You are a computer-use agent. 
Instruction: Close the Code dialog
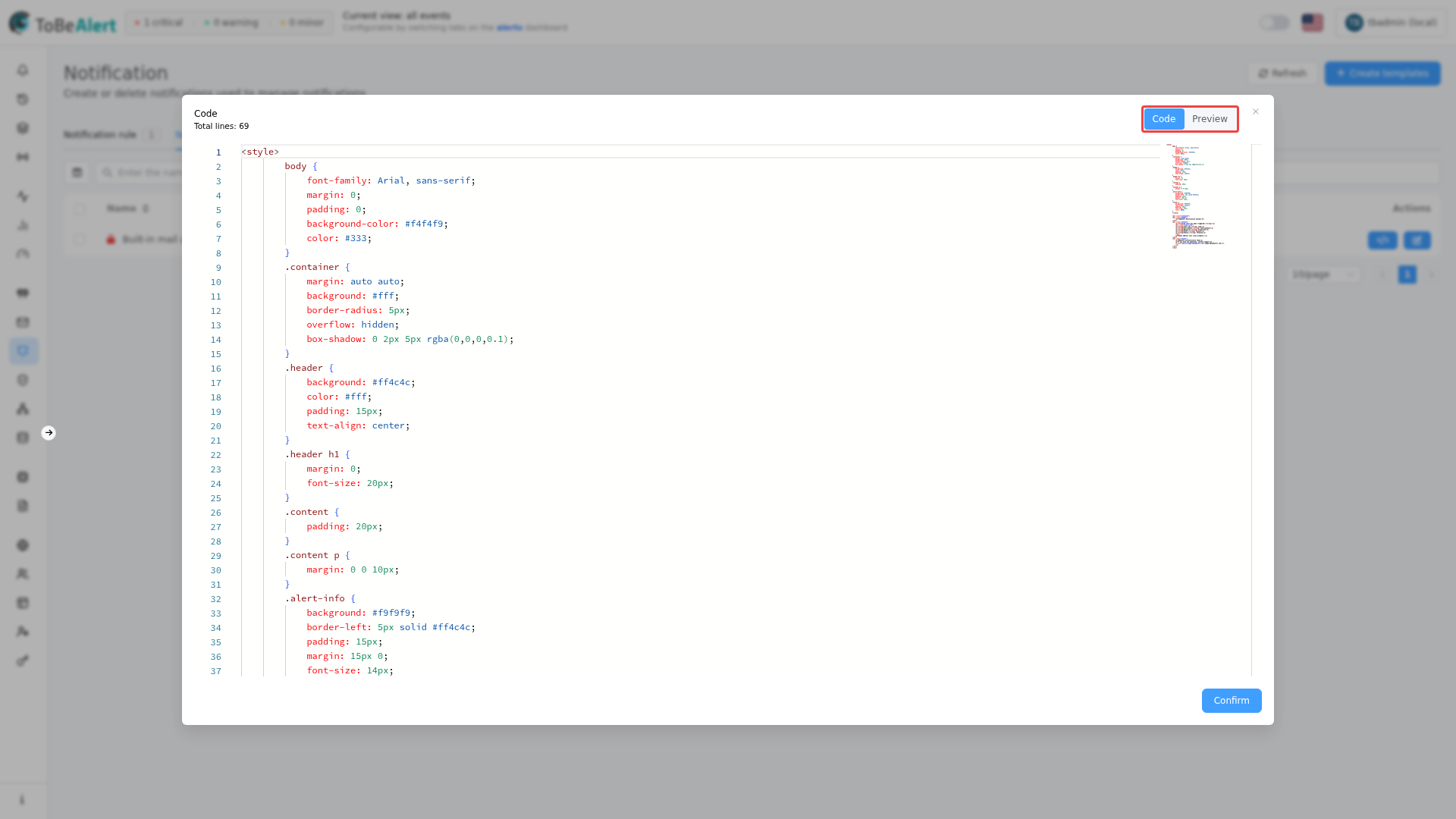click(x=1256, y=111)
